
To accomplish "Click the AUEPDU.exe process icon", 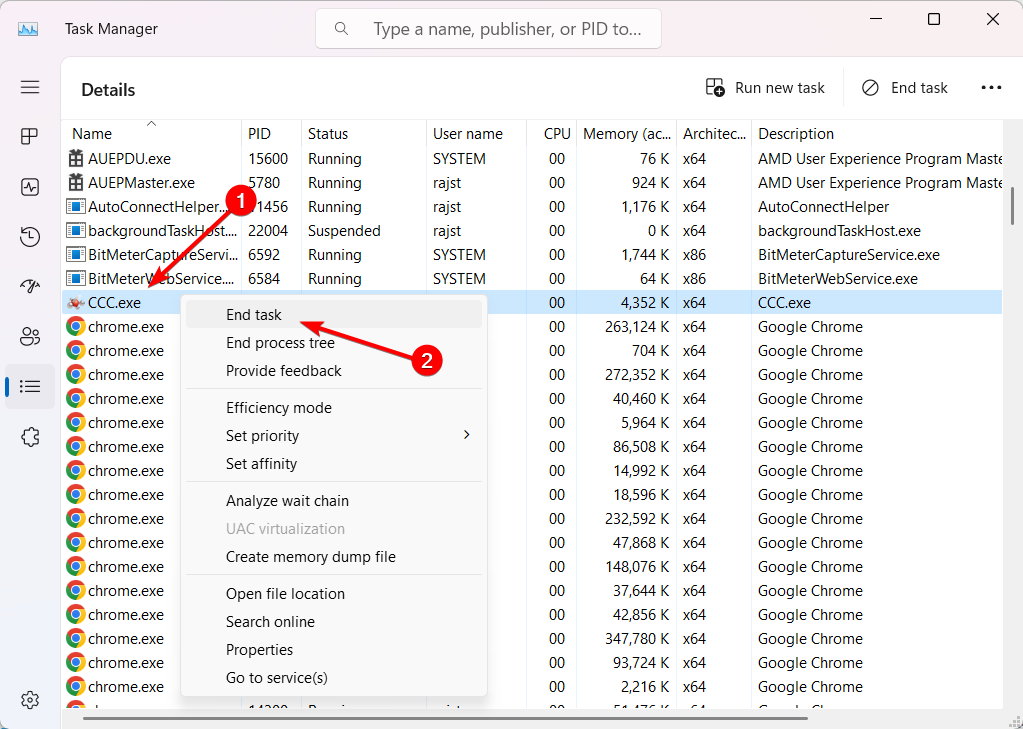I will click(76, 159).
